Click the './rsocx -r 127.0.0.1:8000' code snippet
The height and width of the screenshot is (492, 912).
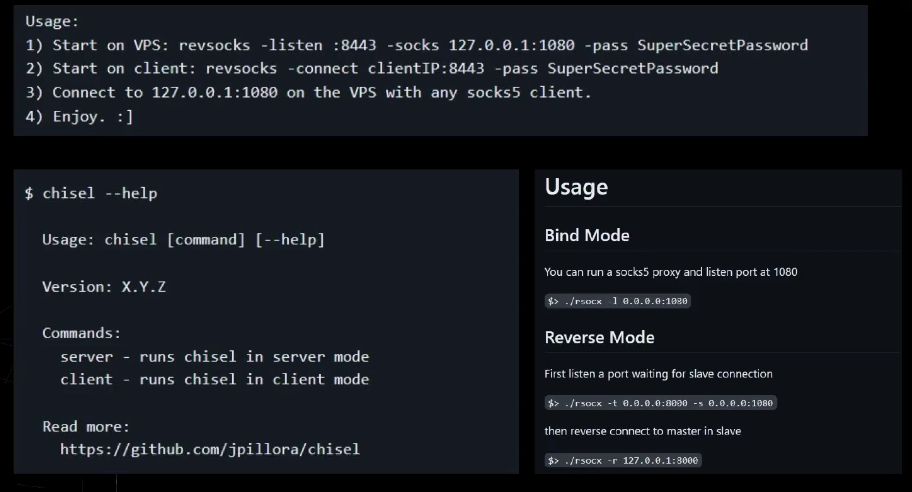point(623,461)
